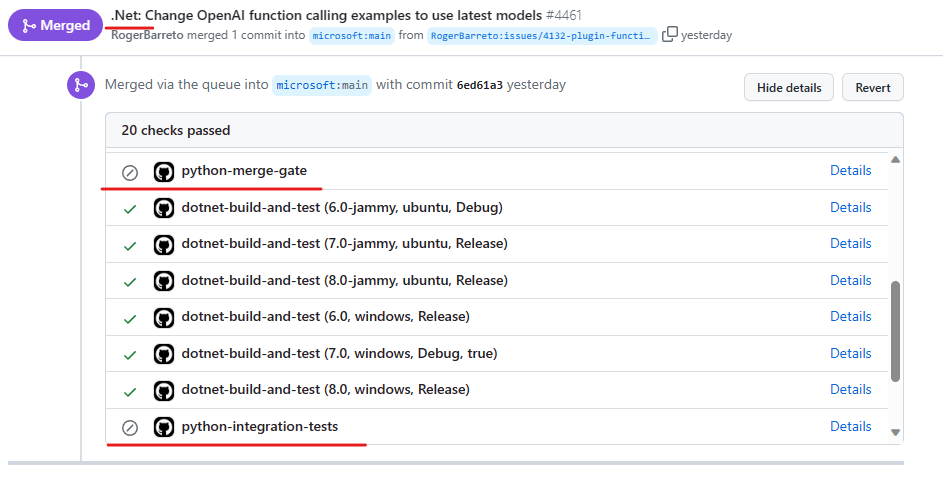Hide details of the merged checks
This screenshot has width=943, height=479.
(x=788, y=87)
